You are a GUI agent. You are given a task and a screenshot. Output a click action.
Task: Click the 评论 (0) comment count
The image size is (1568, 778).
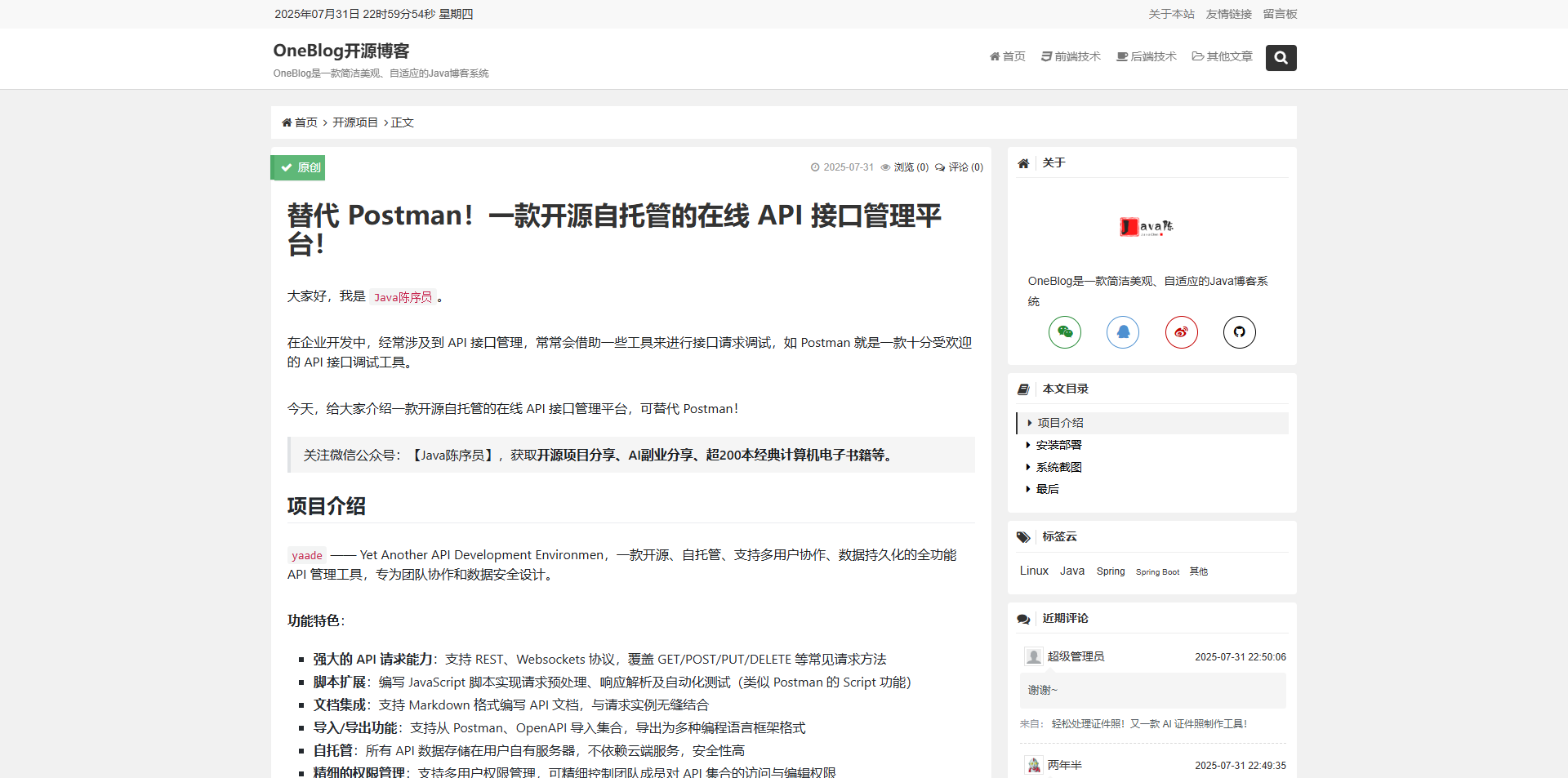click(960, 167)
